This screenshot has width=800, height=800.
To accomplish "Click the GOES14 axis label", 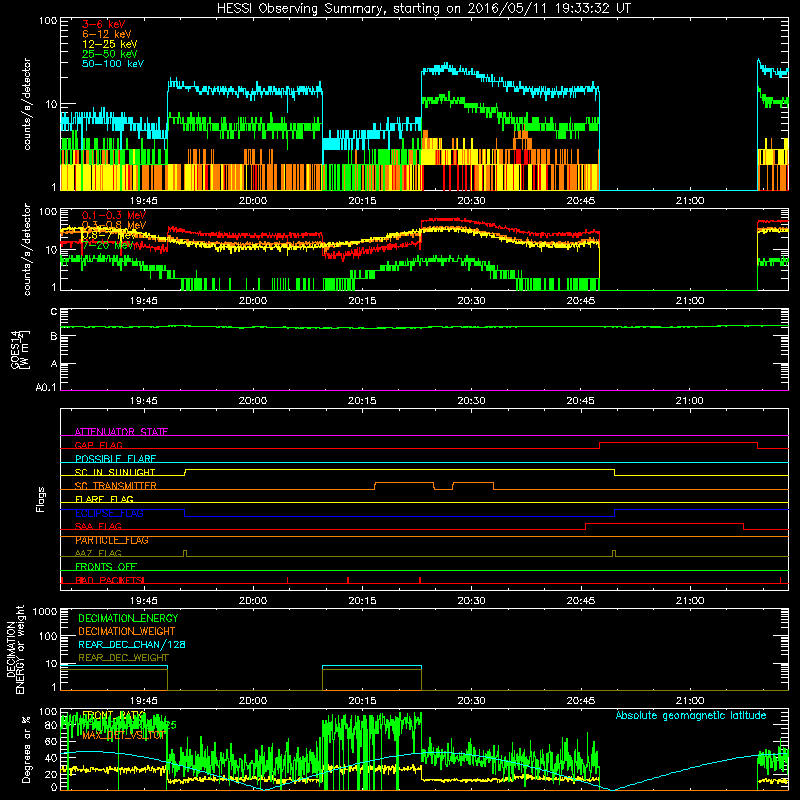I will (x=20, y=349).
